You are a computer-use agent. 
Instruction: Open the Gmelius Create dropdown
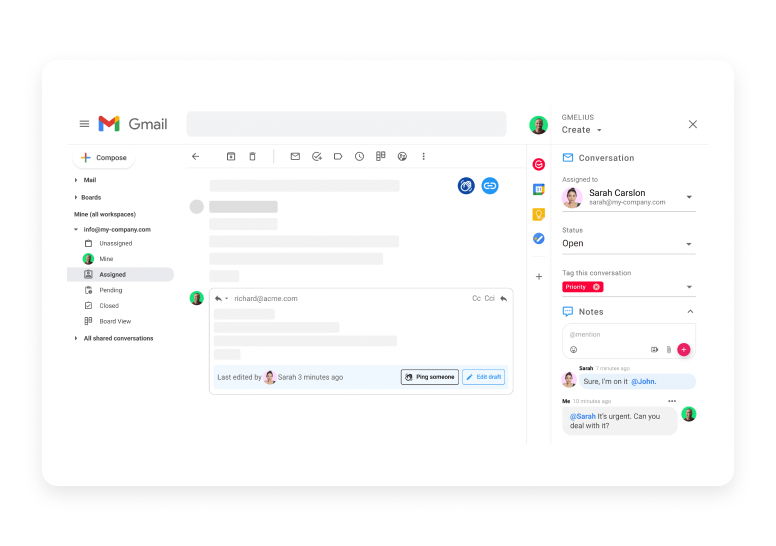(599, 130)
